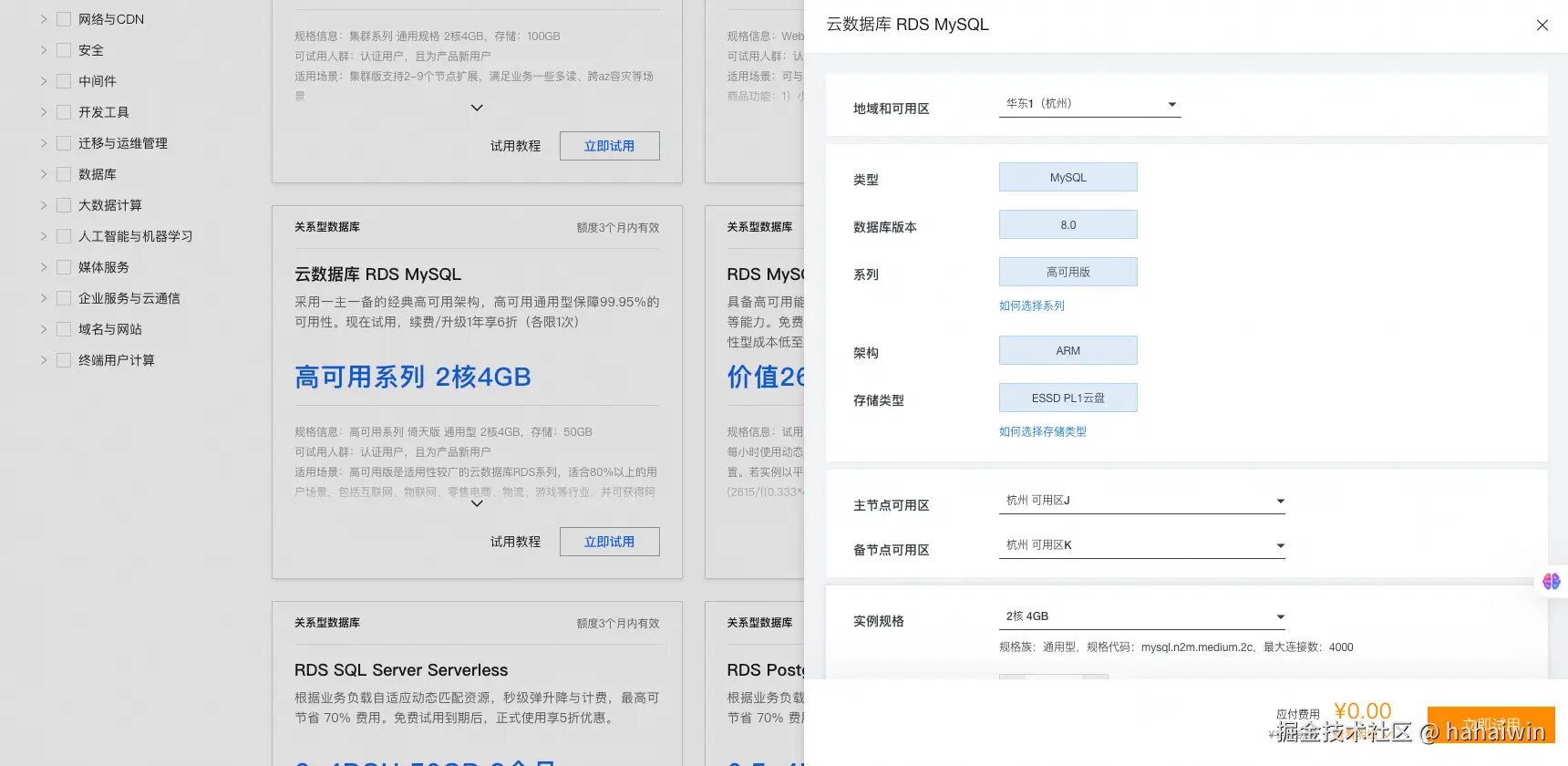The height and width of the screenshot is (766, 1568).
Task: Click the ¥0.00 payable amount
Action: [1363, 711]
